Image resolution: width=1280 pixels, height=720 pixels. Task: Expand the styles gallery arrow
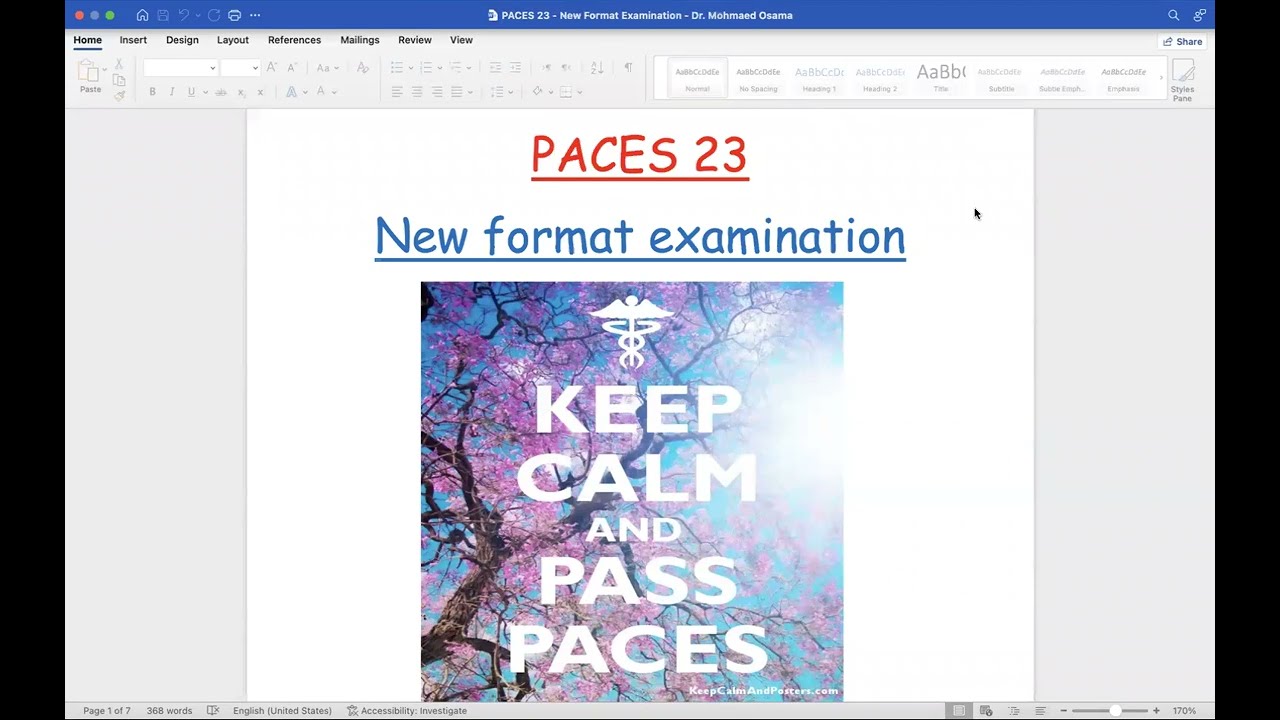1161,77
